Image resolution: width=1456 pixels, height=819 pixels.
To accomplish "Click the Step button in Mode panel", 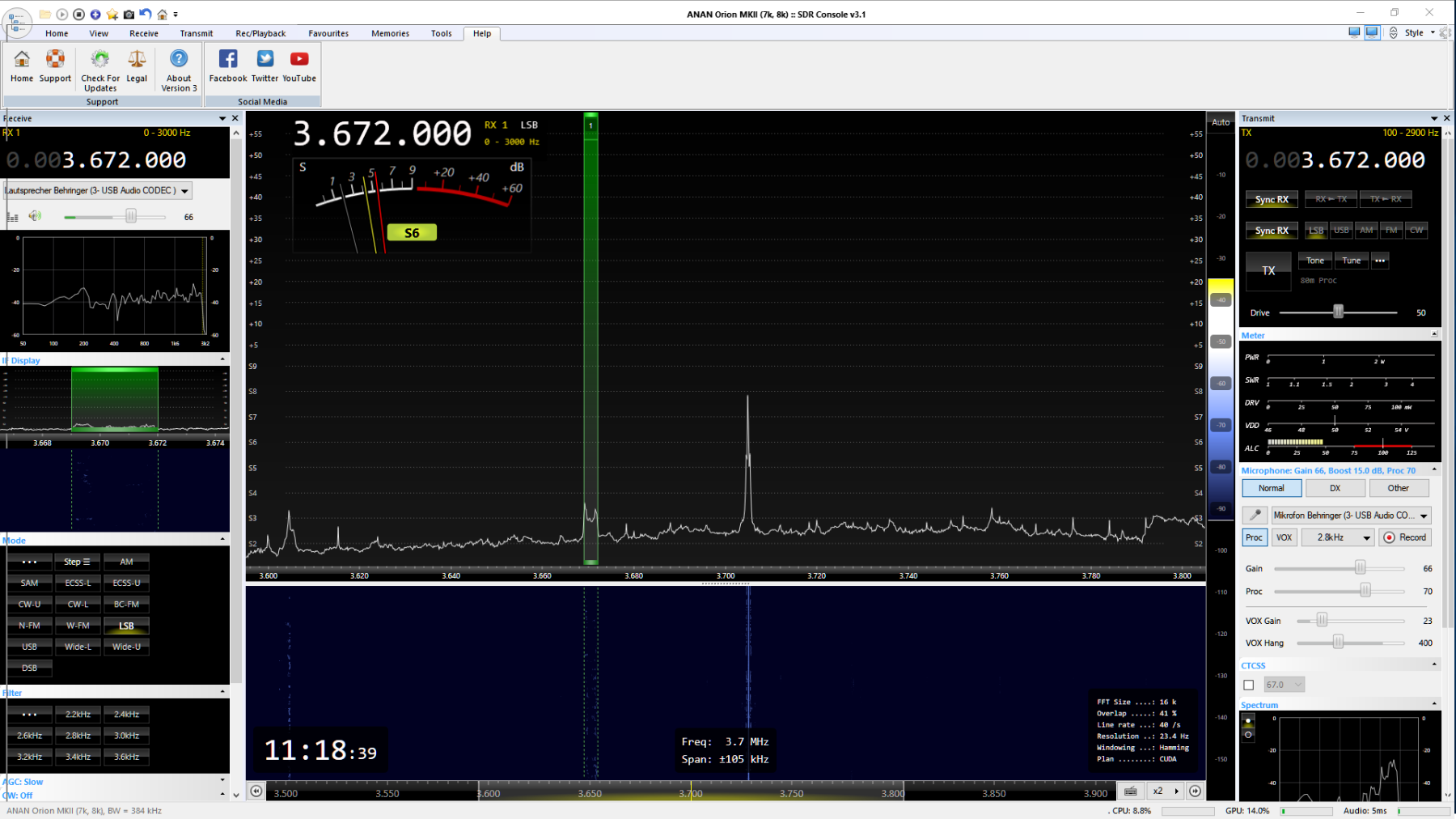I will (78, 562).
